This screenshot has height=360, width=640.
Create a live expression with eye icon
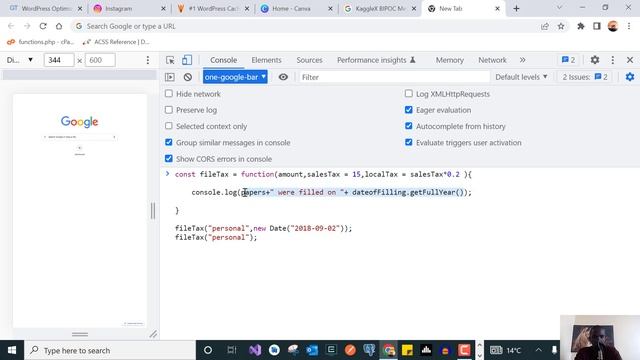283,77
